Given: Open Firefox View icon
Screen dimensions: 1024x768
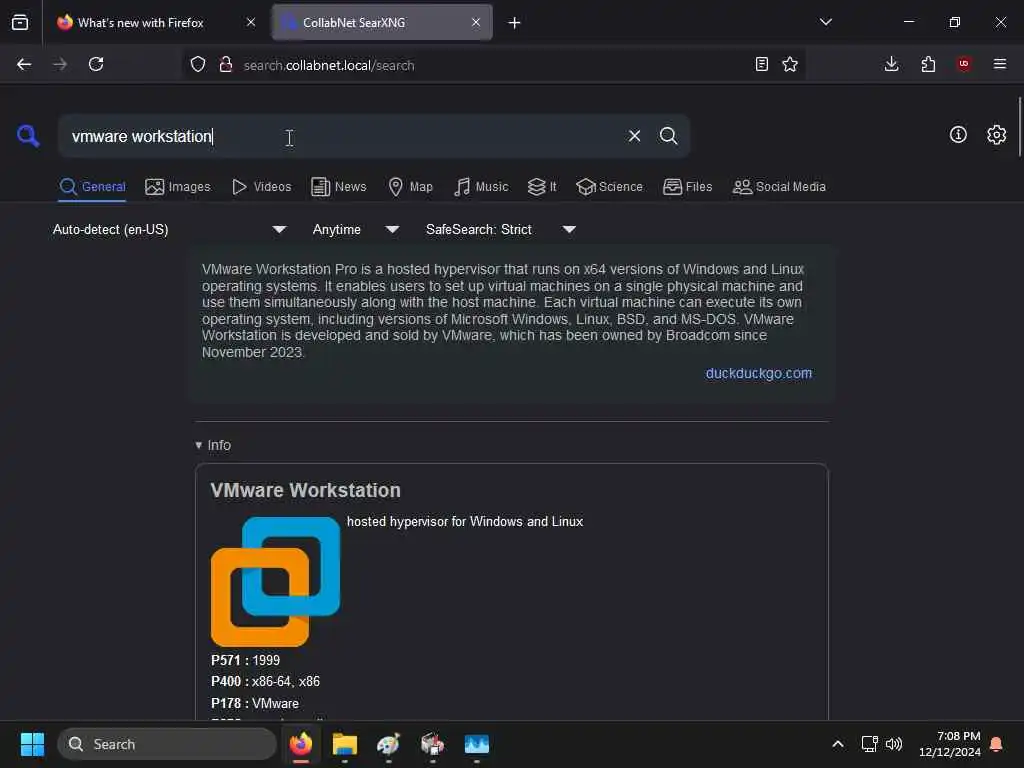Looking at the screenshot, I should (x=20, y=22).
